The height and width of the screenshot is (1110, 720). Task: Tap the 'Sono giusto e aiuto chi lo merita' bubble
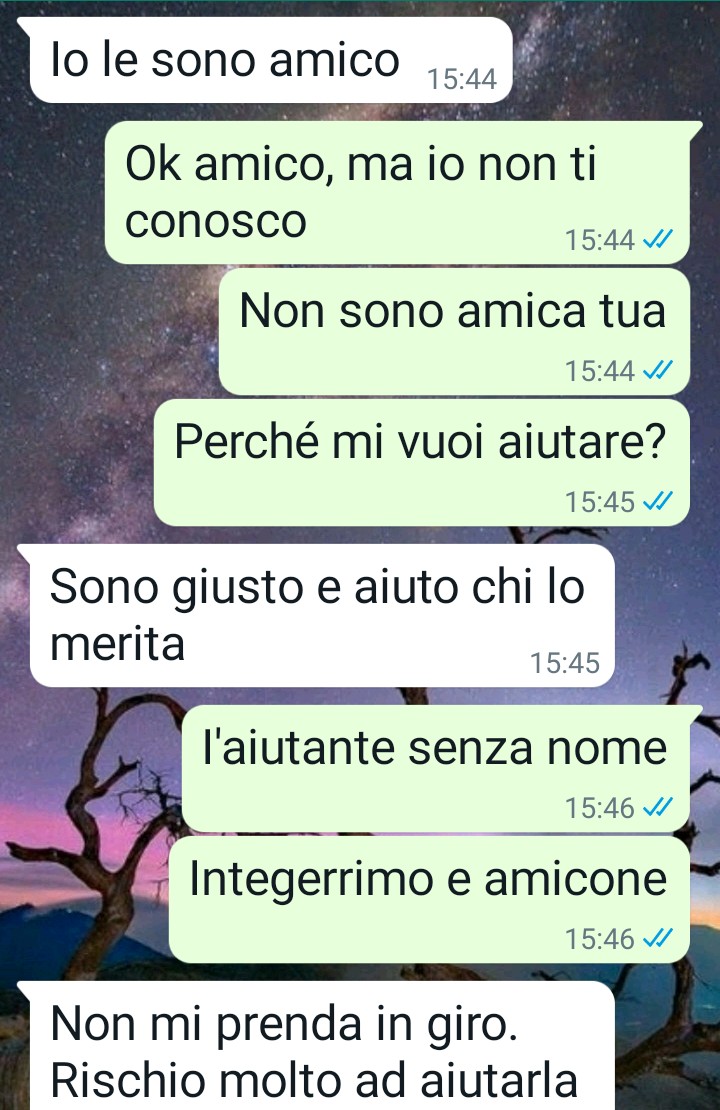(322, 615)
